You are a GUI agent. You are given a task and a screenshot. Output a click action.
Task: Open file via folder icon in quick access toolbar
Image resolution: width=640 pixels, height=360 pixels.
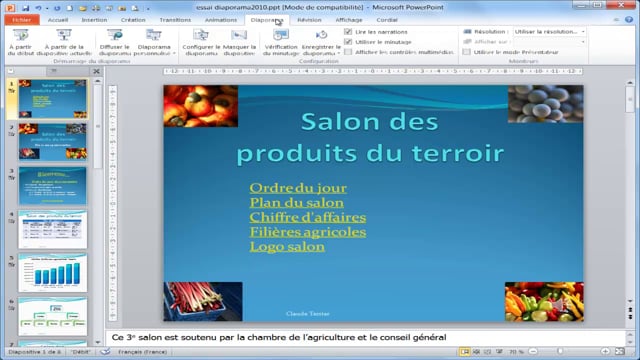(x=83, y=8)
